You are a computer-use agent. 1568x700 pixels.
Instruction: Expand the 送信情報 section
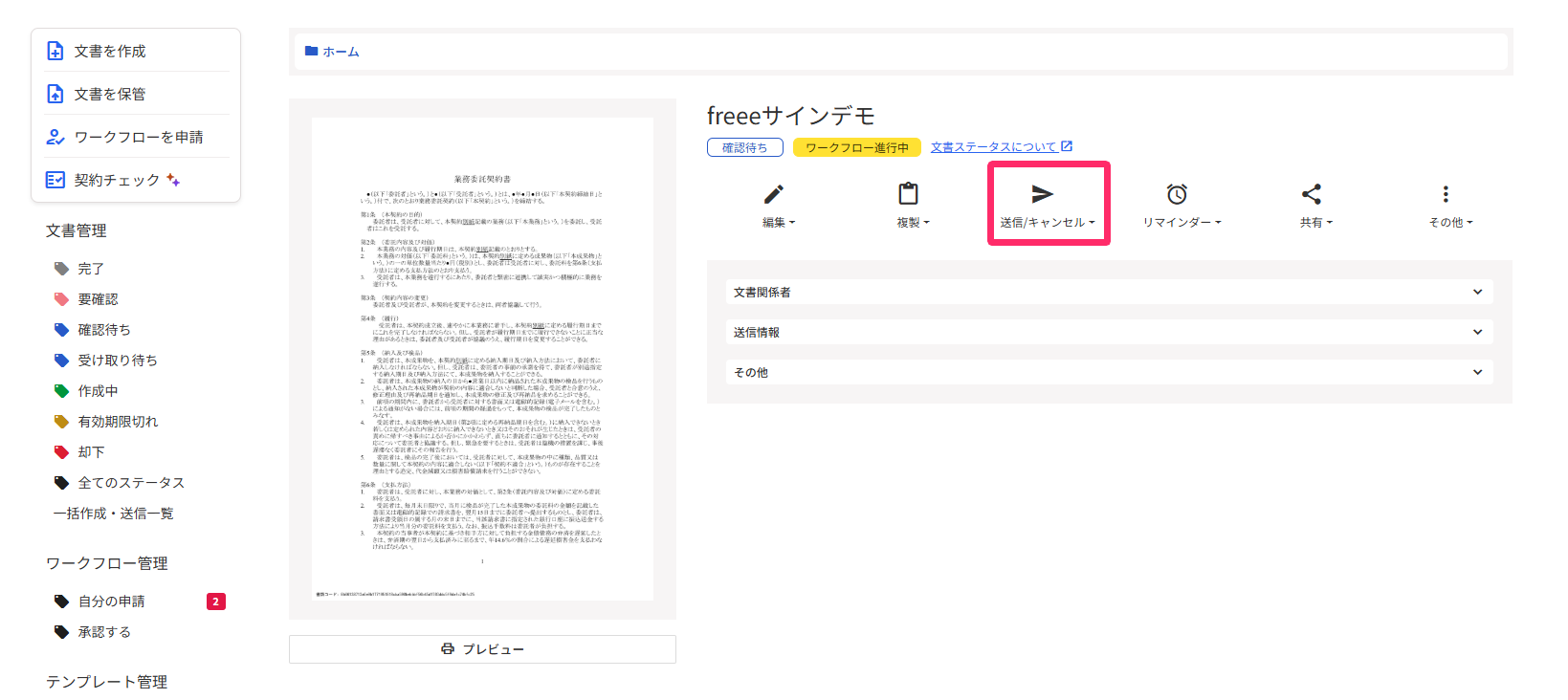click(1109, 332)
